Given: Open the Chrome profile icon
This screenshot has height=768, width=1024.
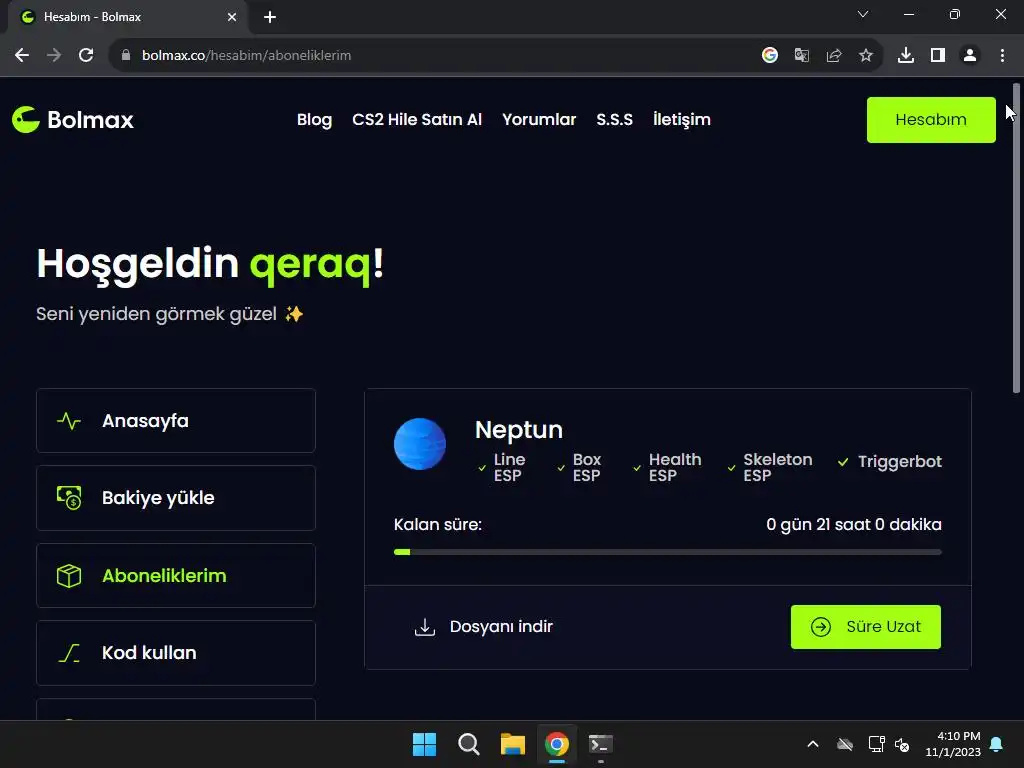Looking at the screenshot, I should [x=970, y=56].
